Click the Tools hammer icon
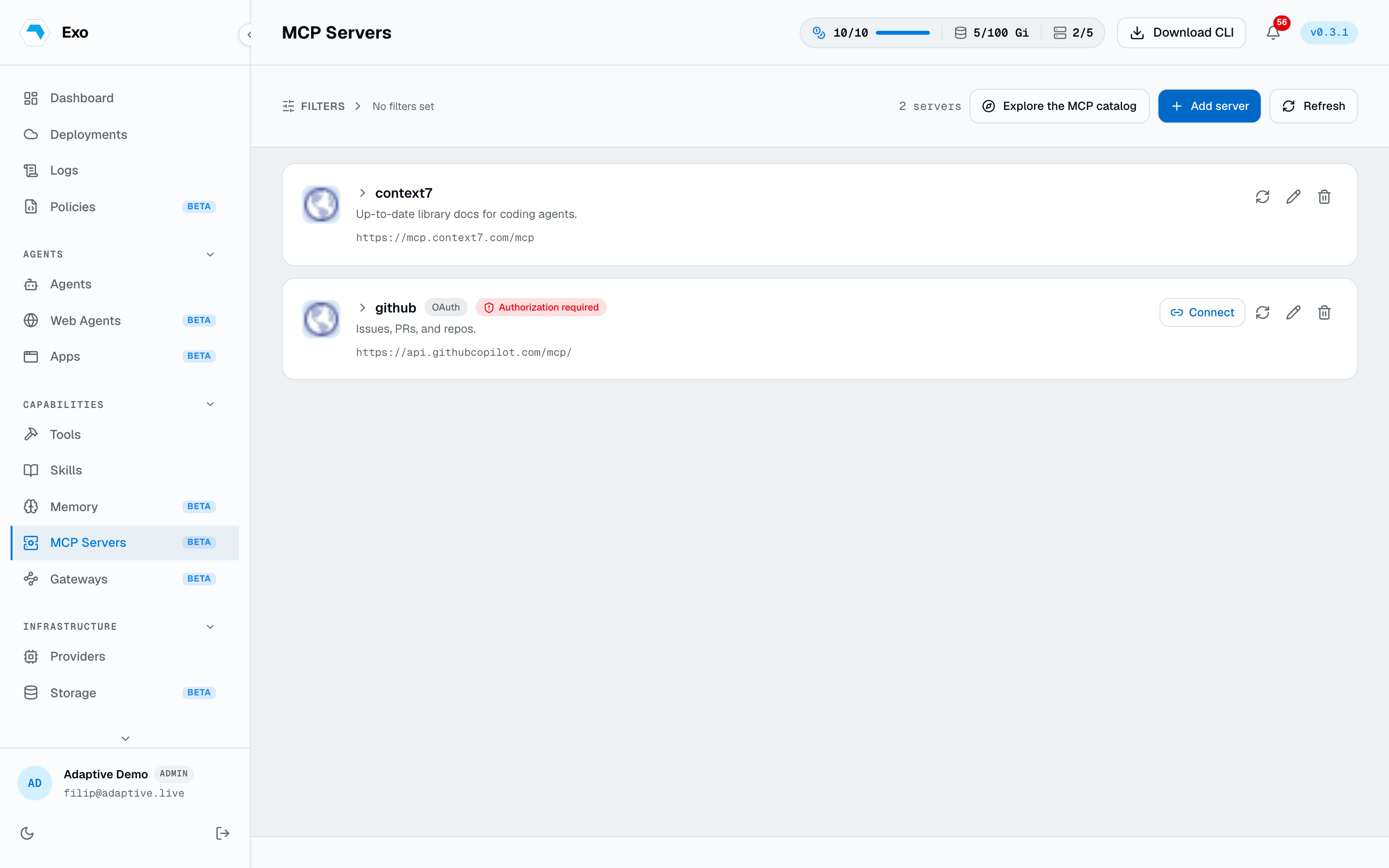1389x868 pixels. pyautogui.click(x=31, y=434)
